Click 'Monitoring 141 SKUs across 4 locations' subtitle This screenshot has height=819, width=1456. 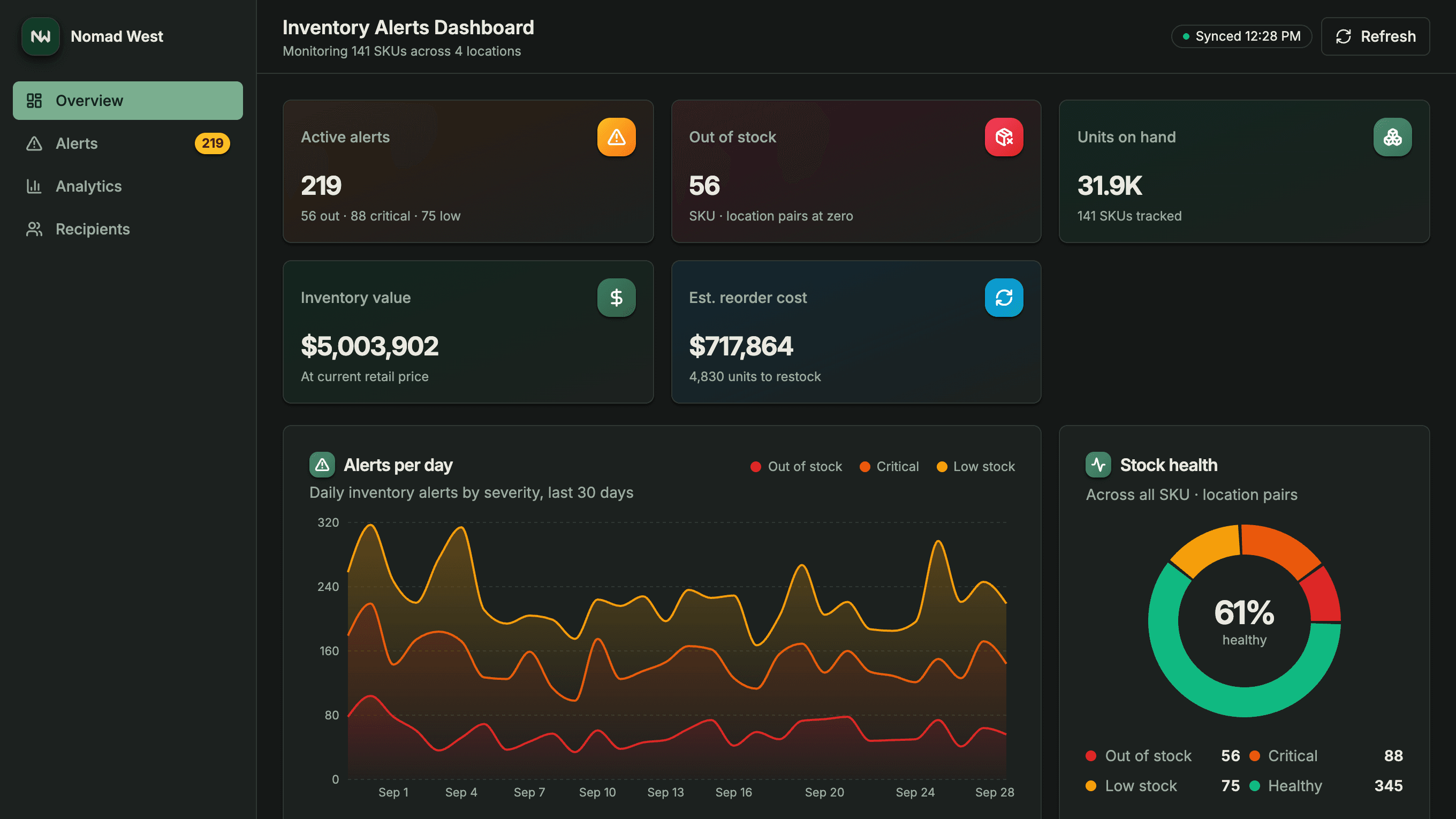401,51
